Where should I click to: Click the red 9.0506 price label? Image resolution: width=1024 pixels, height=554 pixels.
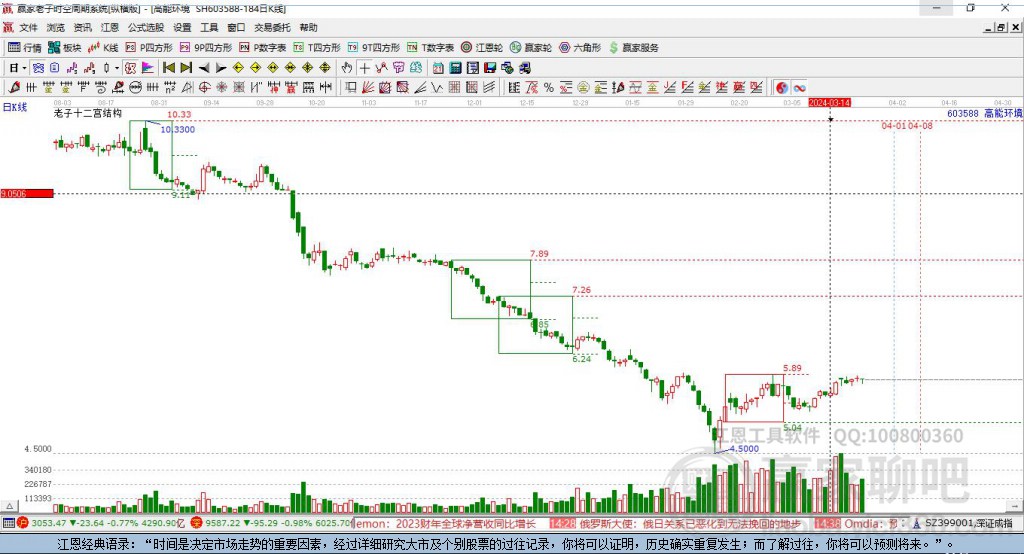[27, 193]
